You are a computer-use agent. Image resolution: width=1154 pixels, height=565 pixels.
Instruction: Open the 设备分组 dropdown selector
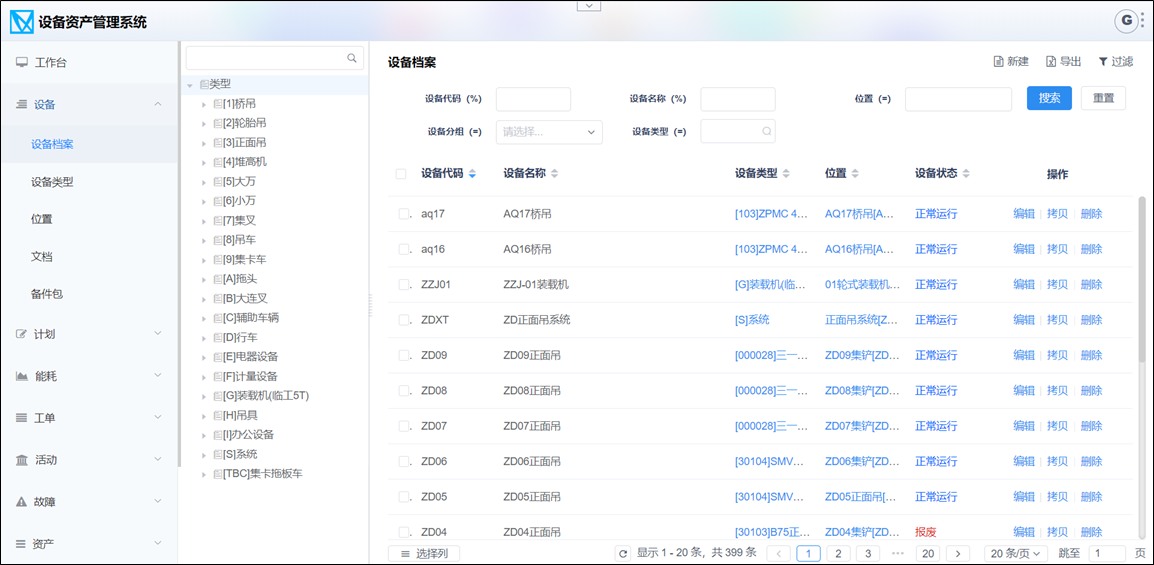[549, 131]
